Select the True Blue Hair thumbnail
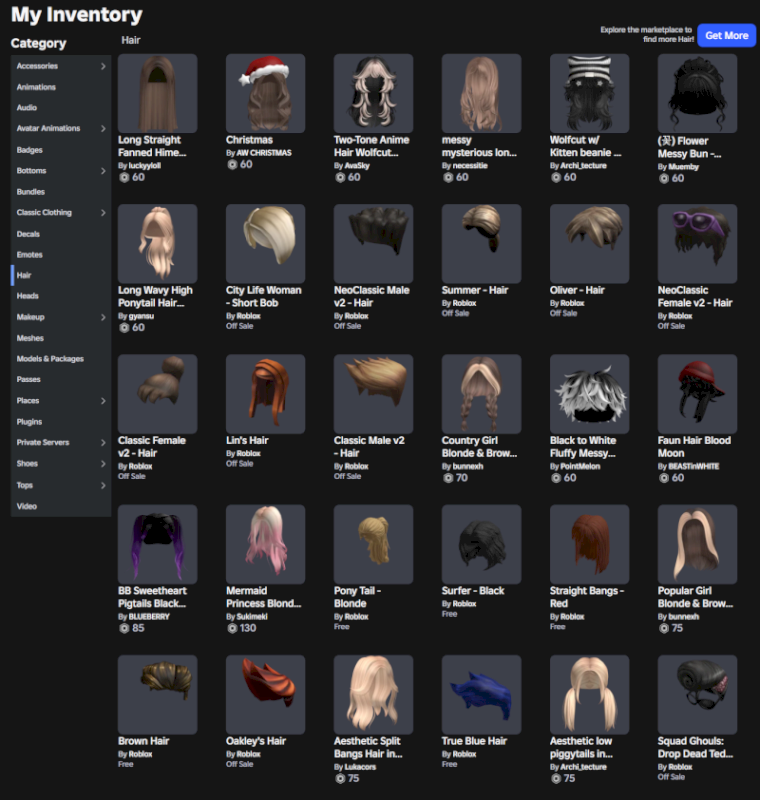Viewport: 760px width, 800px height. [482, 695]
